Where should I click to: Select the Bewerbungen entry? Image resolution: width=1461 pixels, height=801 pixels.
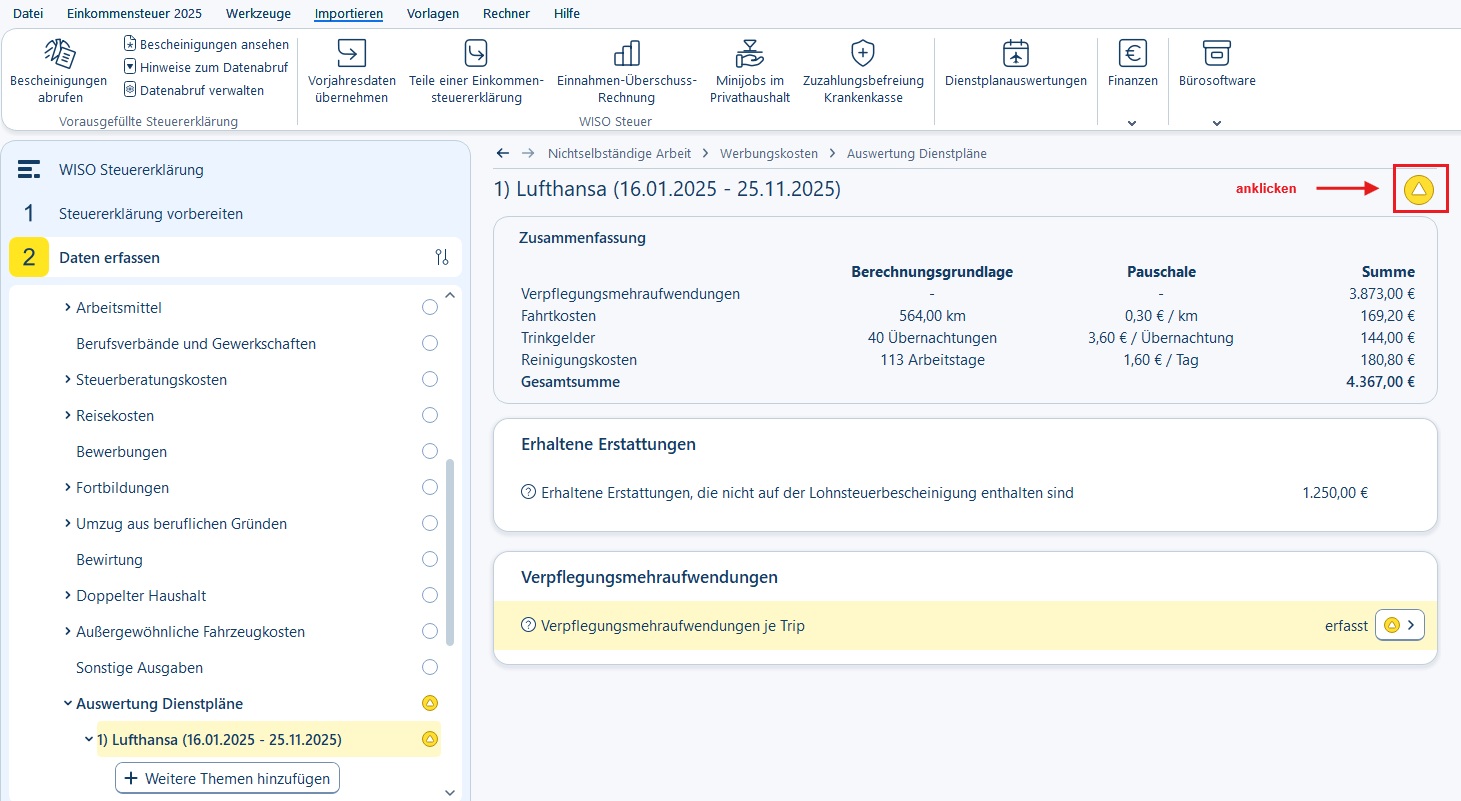122,451
